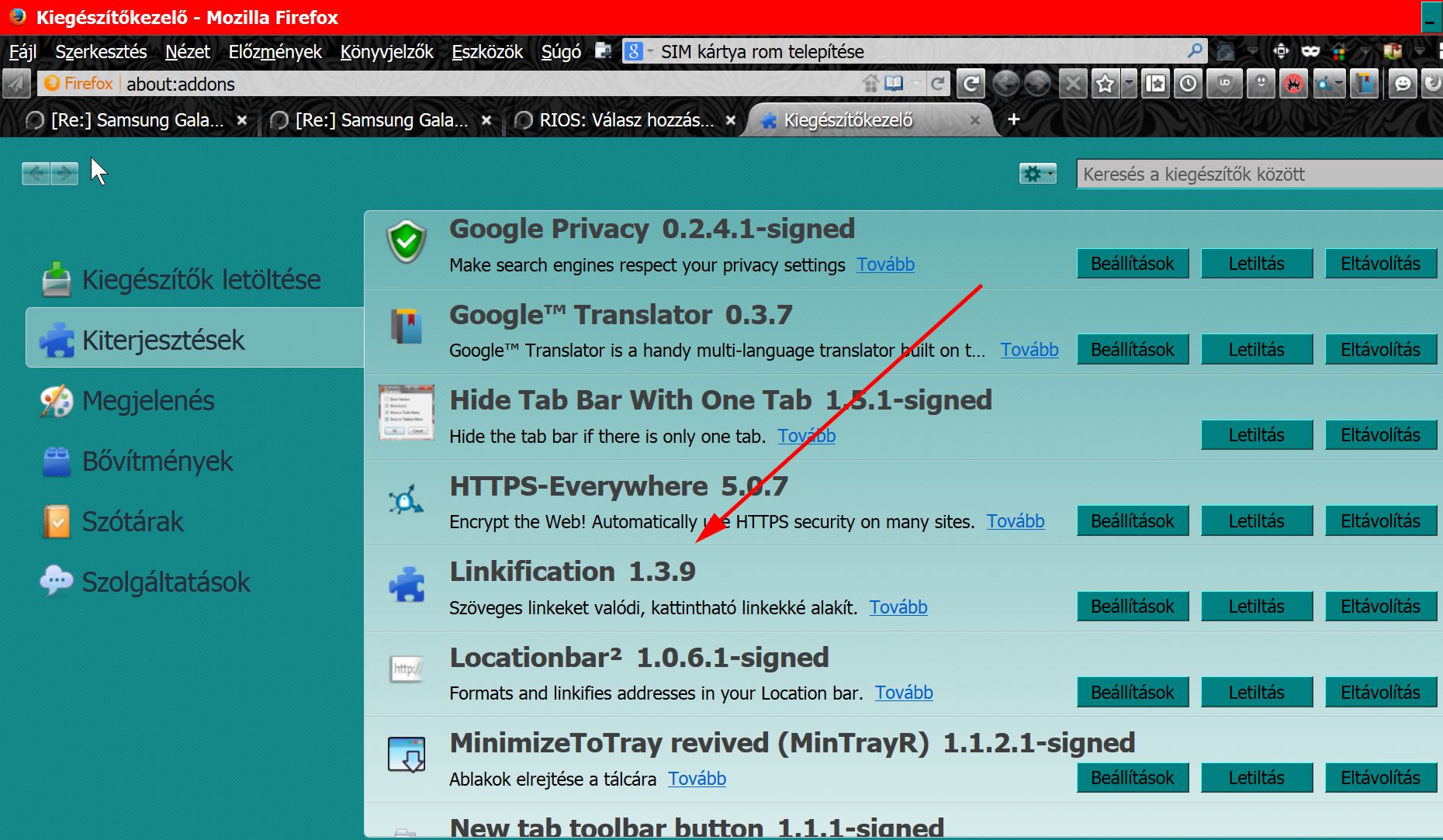The image size is (1443, 840).
Task: Open the bookmarks sidebar star-panel icon
Action: (x=1156, y=83)
